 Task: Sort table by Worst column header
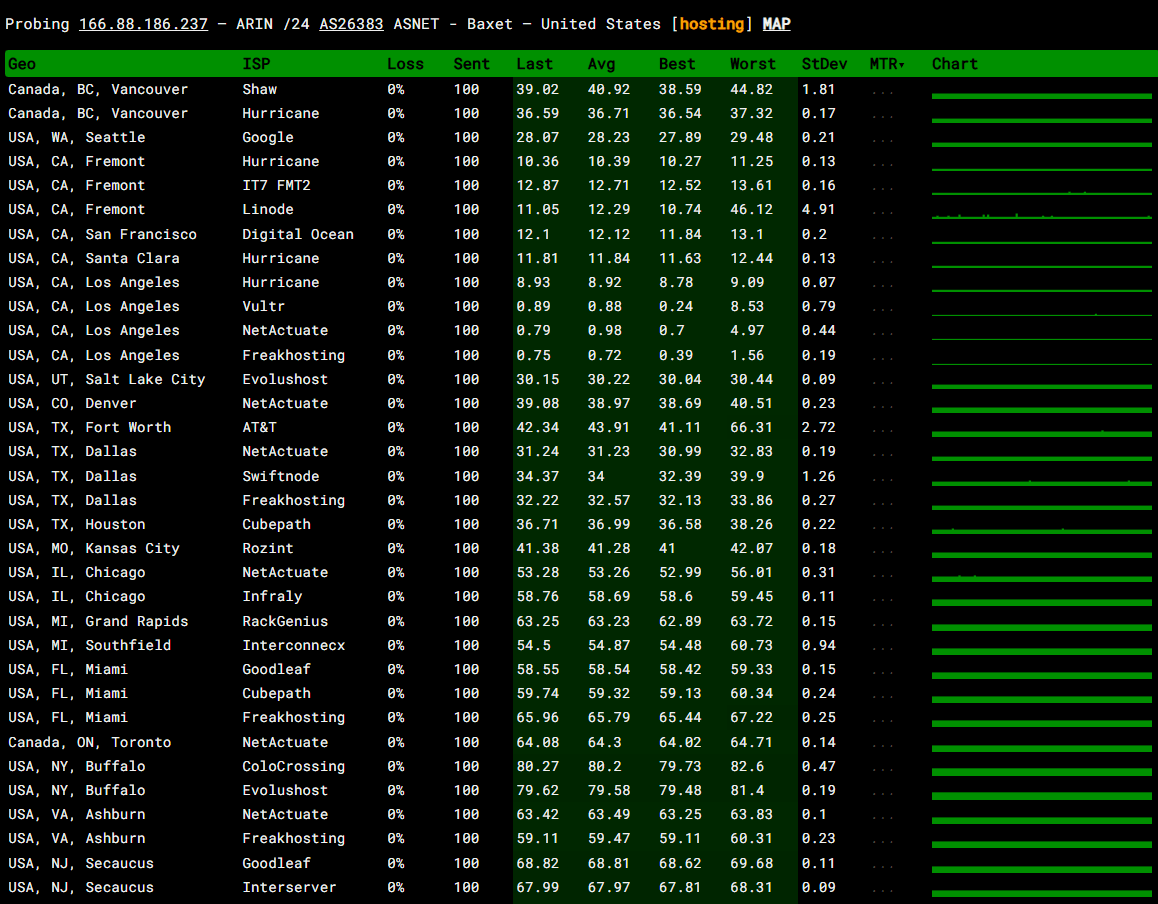pos(753,64)
